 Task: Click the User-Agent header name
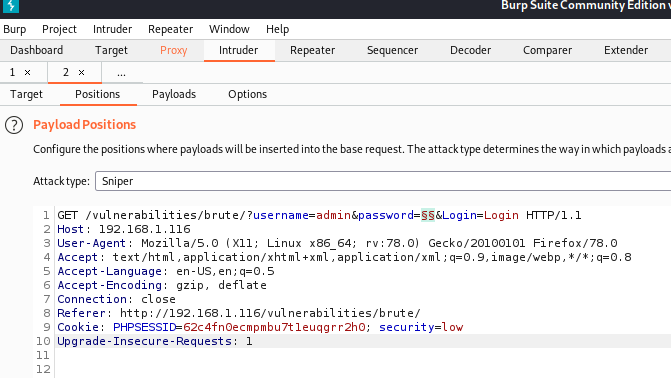coord(92,243)
